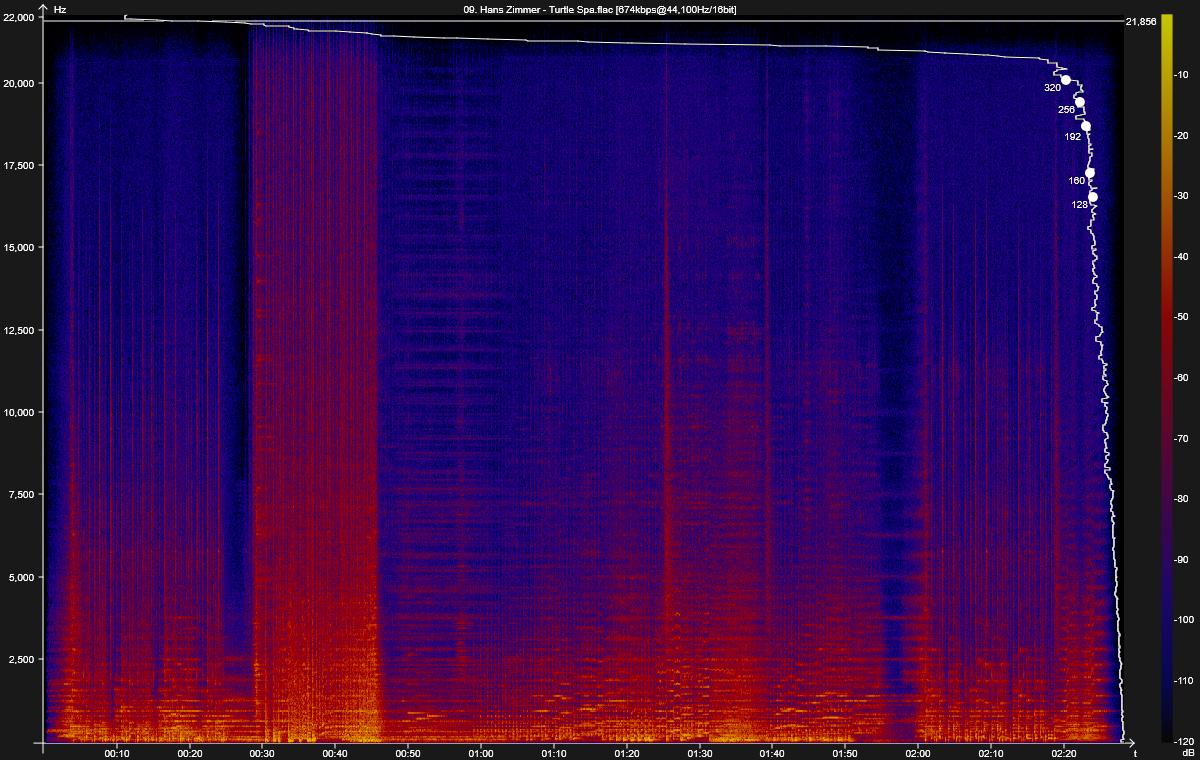The image size is (1200, 760).
Task: Click the 00:50 time axis label
Action: tap(408, 752)
